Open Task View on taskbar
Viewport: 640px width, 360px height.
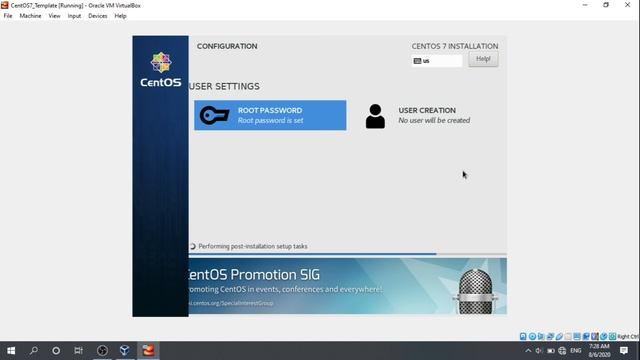(78, 351)
